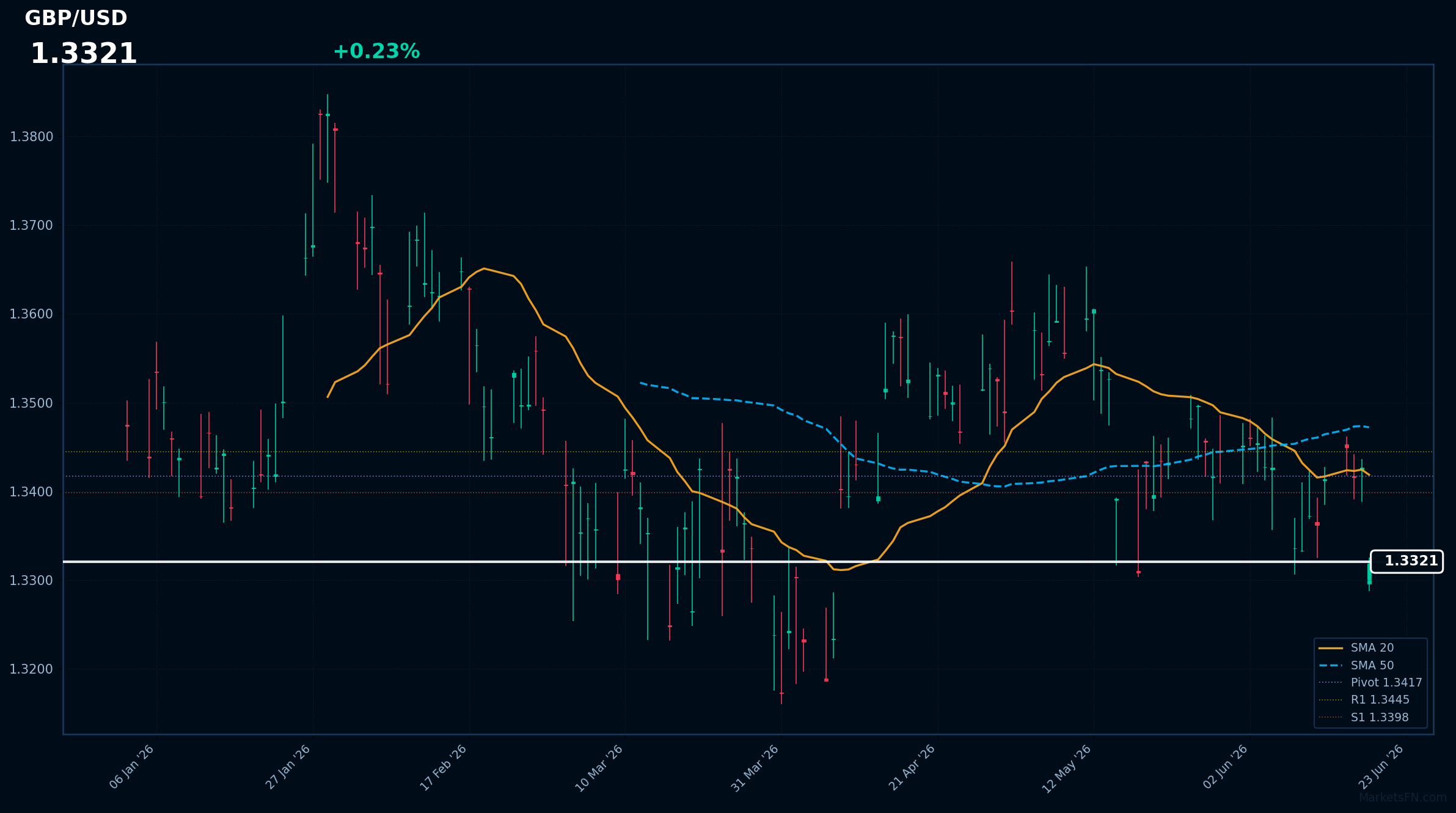Click the 1.3700 y-axis label

(32, 226)
